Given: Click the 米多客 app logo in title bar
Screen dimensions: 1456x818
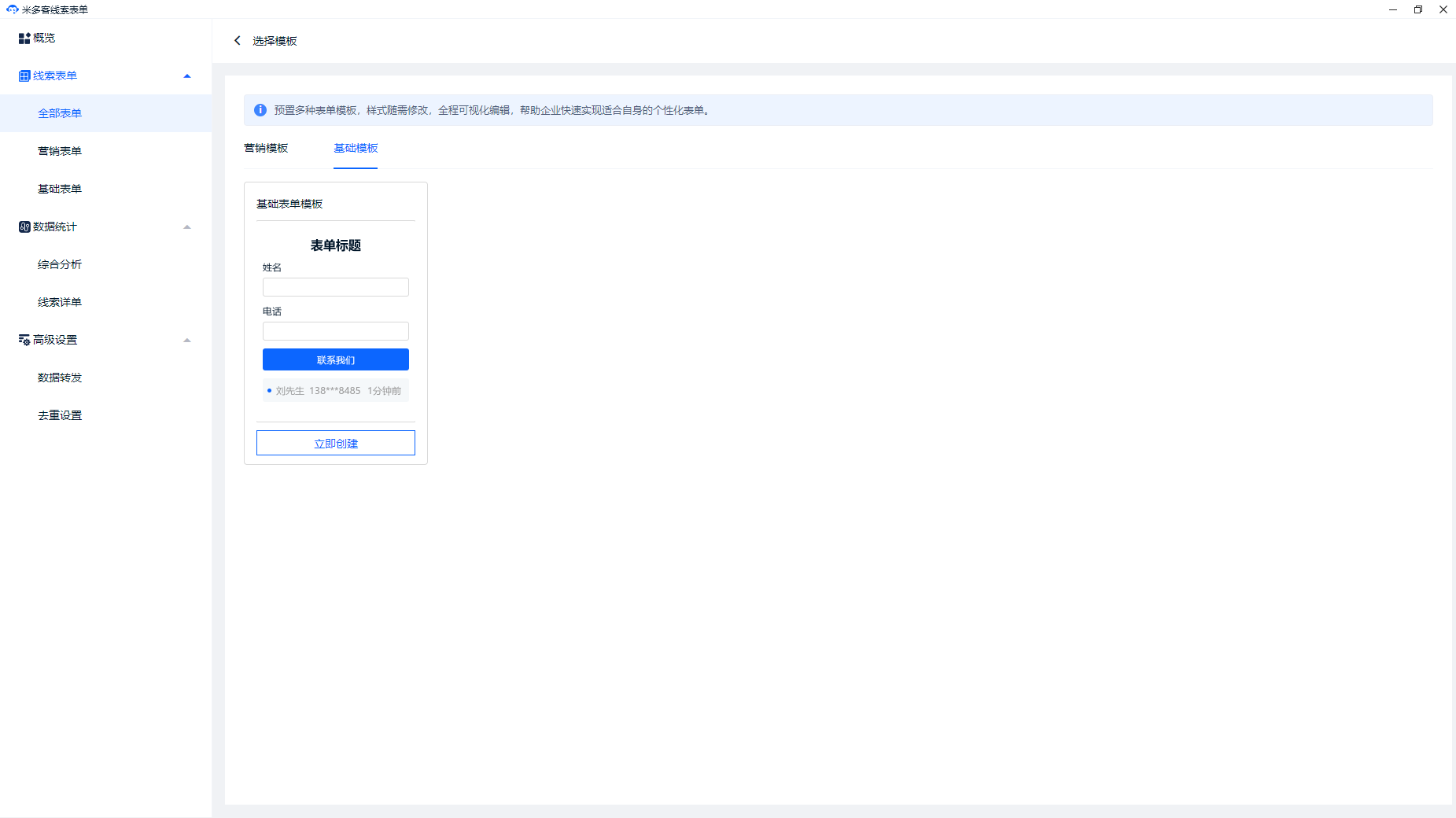Looking at the screenshot, I should coord(12,9).
